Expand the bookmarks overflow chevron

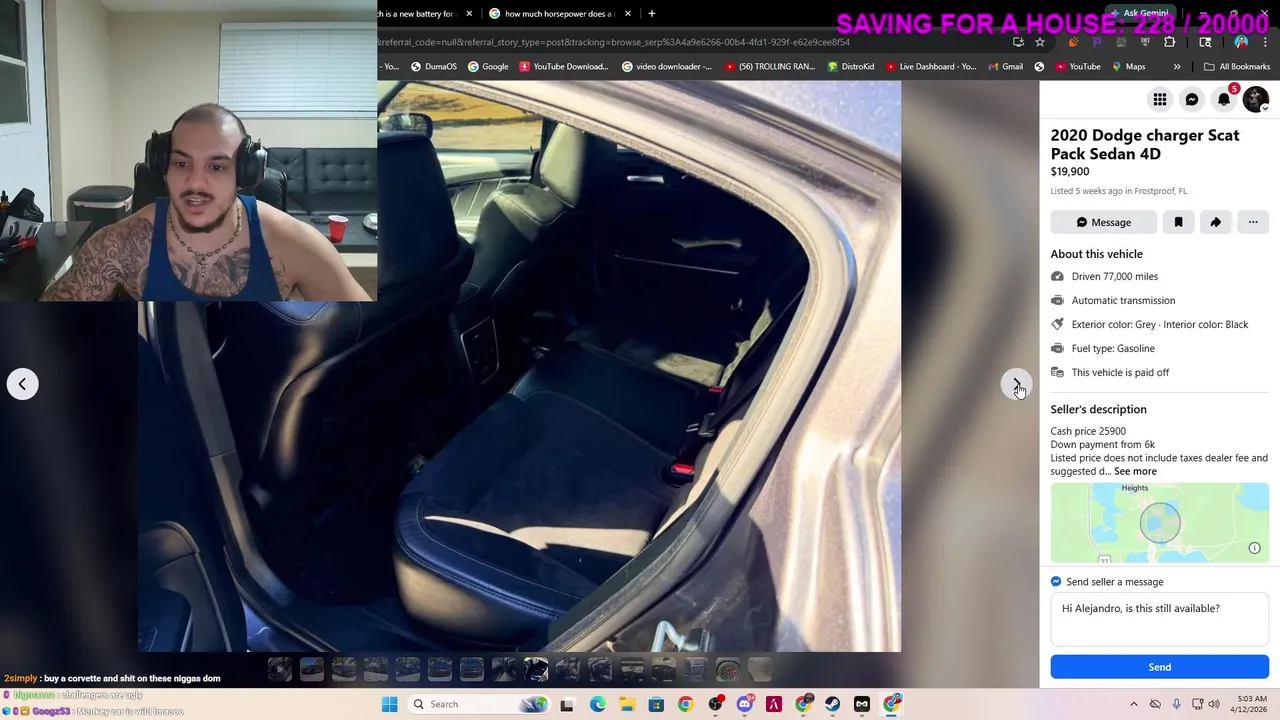(1177, 67)
